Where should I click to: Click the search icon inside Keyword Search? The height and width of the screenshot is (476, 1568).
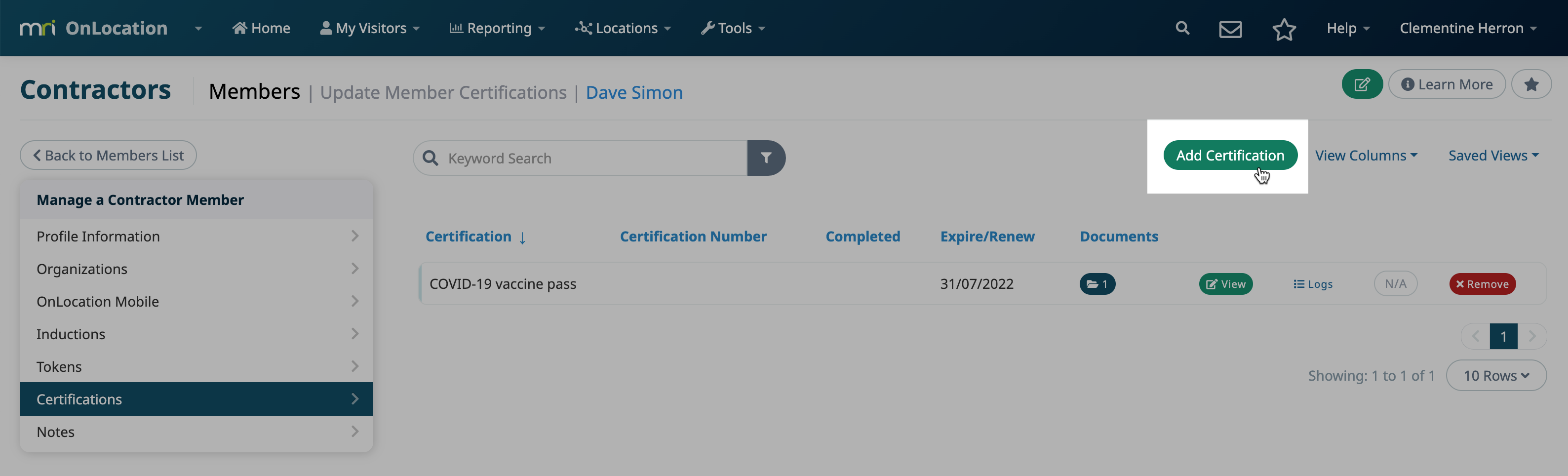tap(431, 159)
